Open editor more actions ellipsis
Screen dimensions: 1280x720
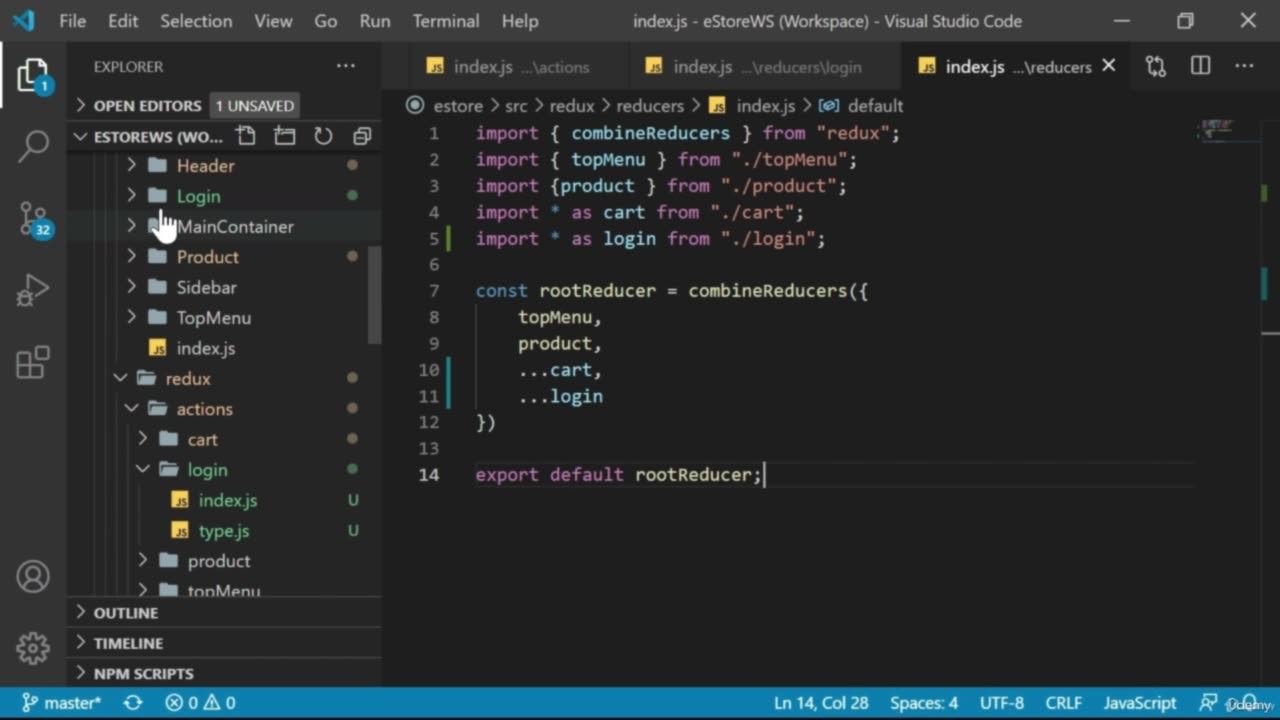[1244, 66]
